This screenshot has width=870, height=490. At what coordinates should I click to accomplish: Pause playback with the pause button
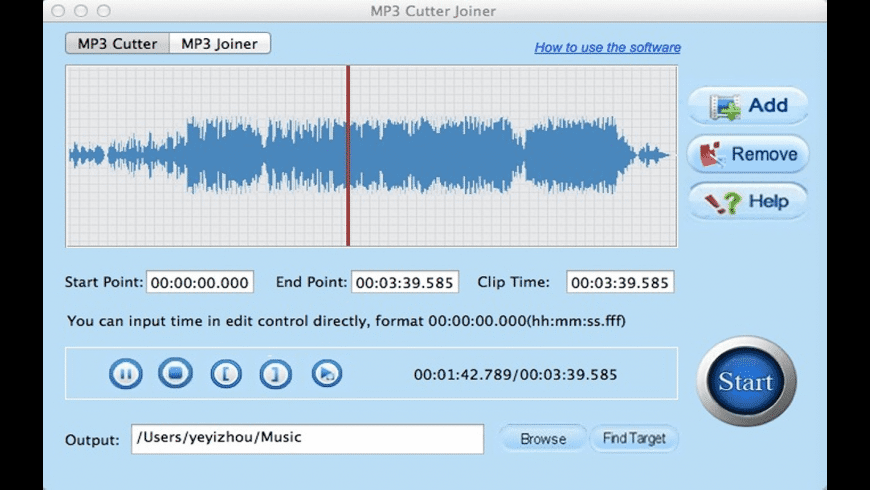click(125, 373)
